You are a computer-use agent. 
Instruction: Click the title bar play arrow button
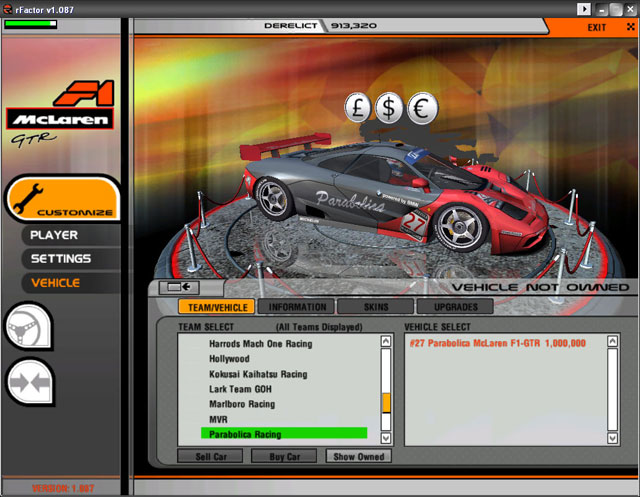coord(584,9)
